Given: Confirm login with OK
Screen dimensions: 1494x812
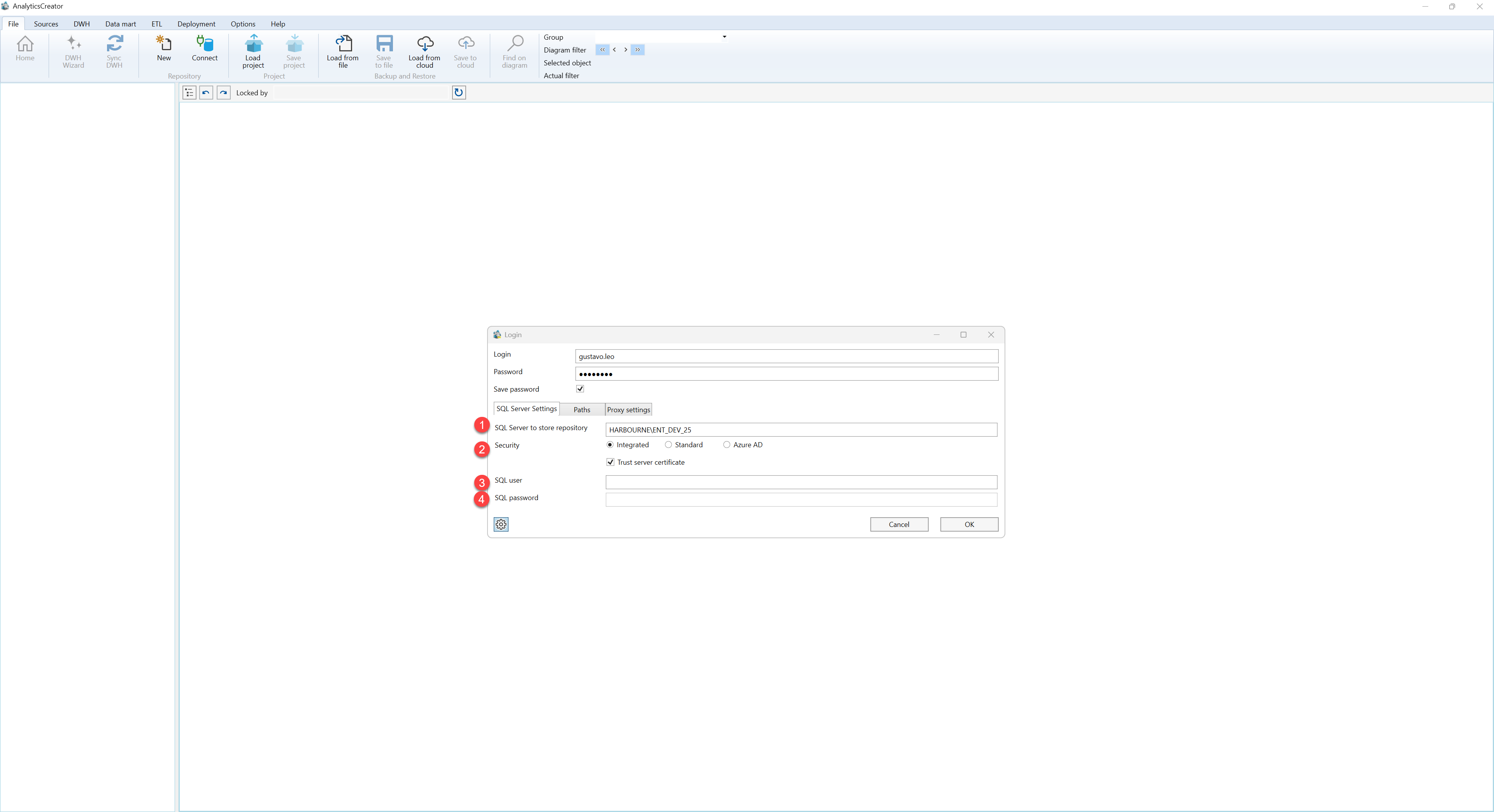Looking at the screenshot, I should click(969, 525).
